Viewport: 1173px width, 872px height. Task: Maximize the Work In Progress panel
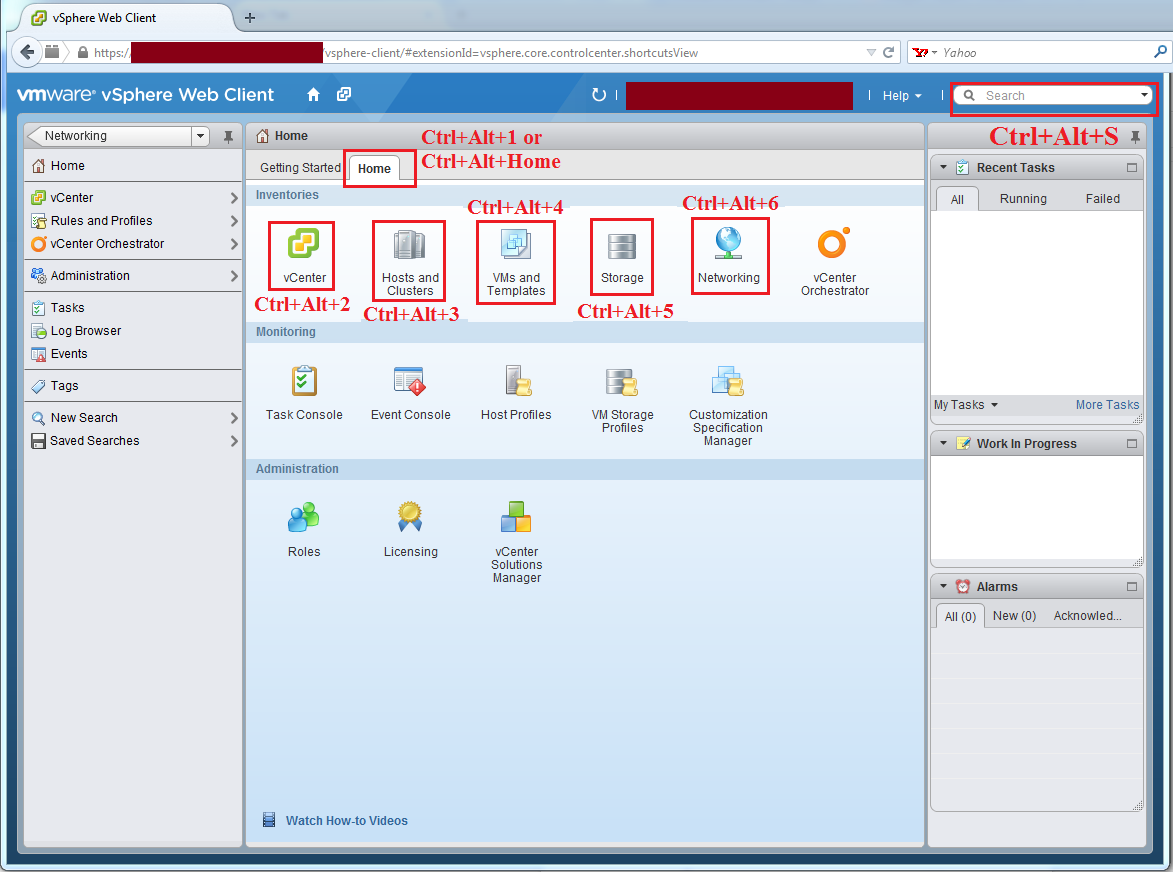1132,443
